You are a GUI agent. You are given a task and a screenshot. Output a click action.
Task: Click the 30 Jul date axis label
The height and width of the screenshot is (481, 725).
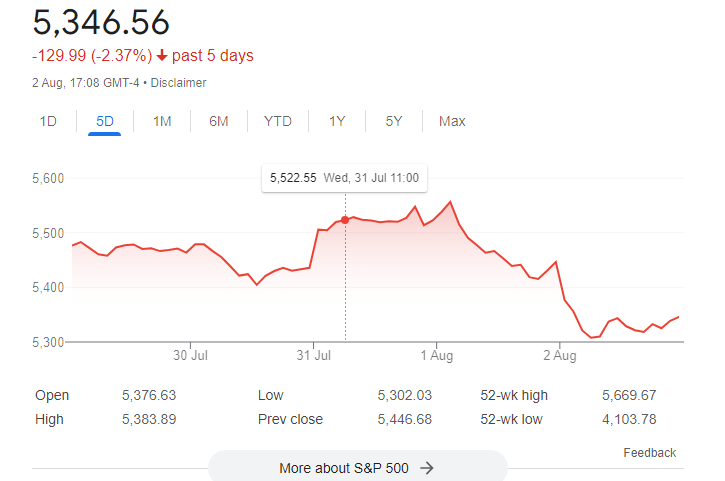(x=190, y=355)
